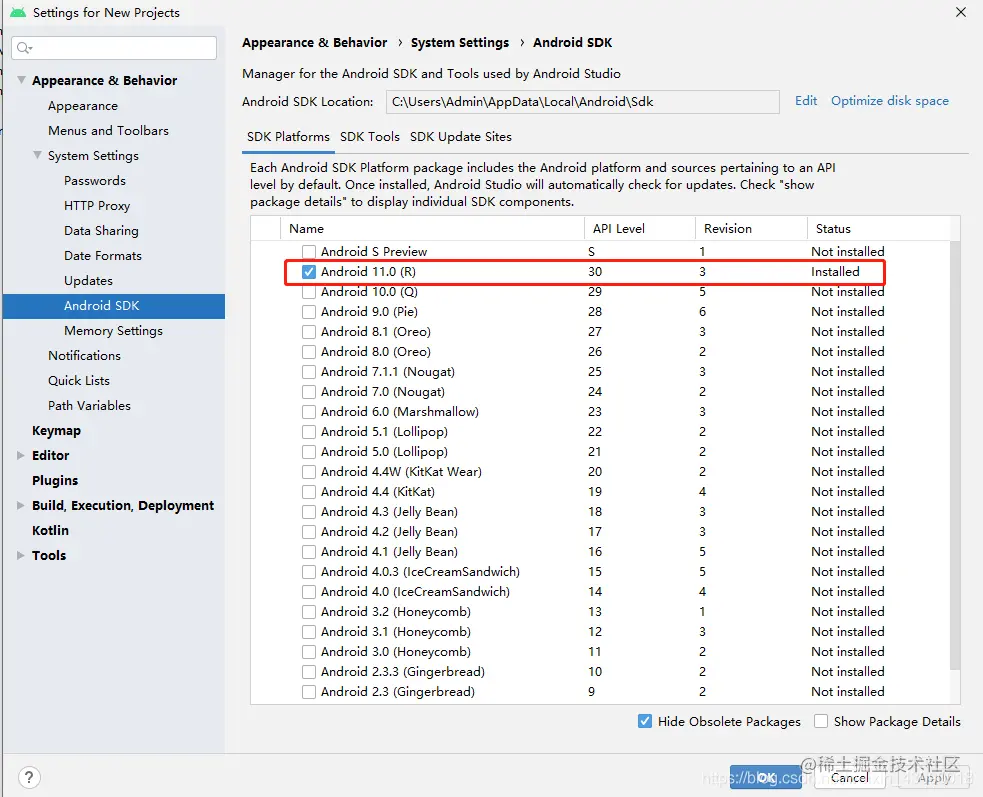Open Date Formats settings
The image size is (983, 797).
coord(103,256)
